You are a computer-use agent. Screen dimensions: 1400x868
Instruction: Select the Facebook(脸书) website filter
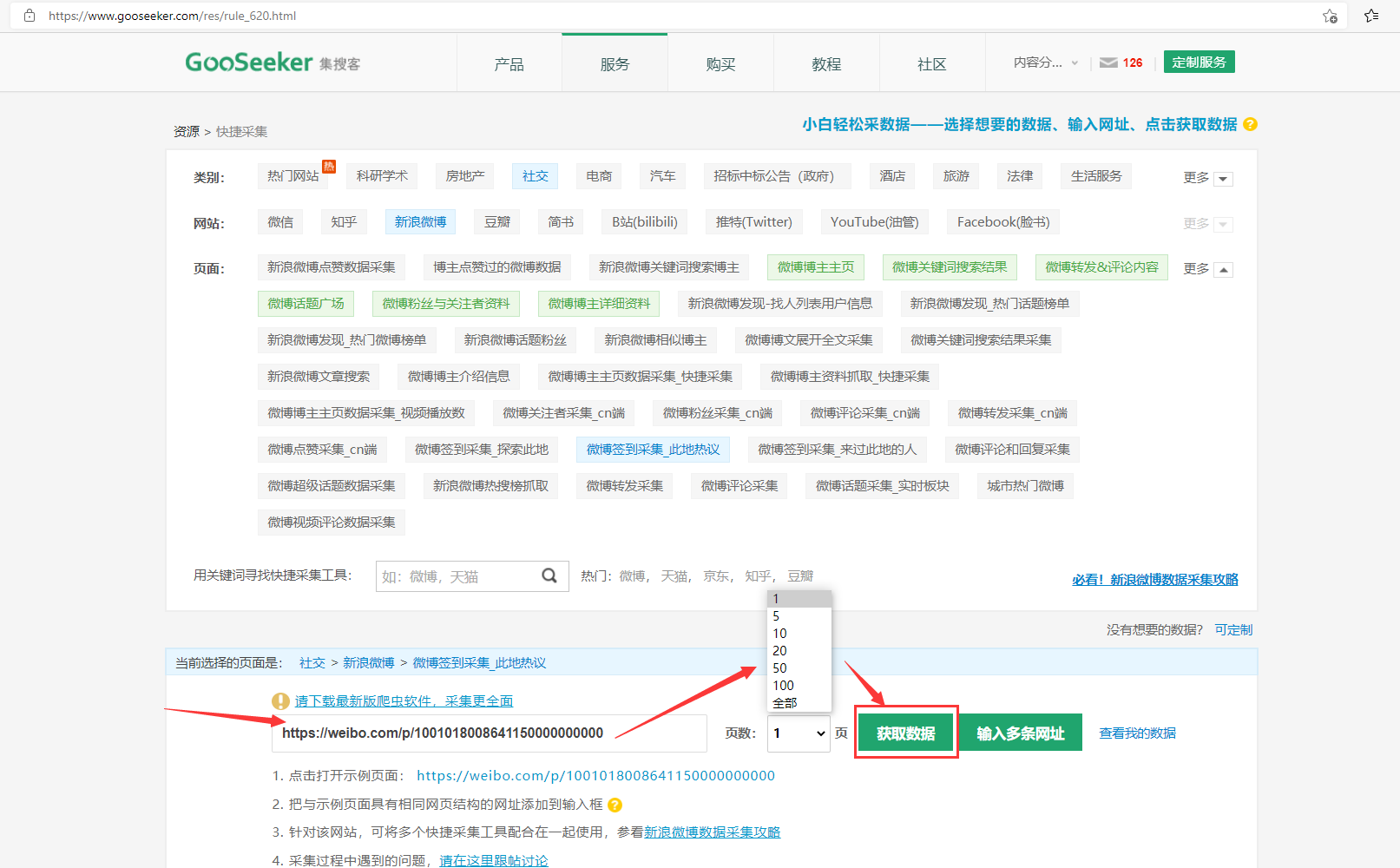pos(1003,222)
